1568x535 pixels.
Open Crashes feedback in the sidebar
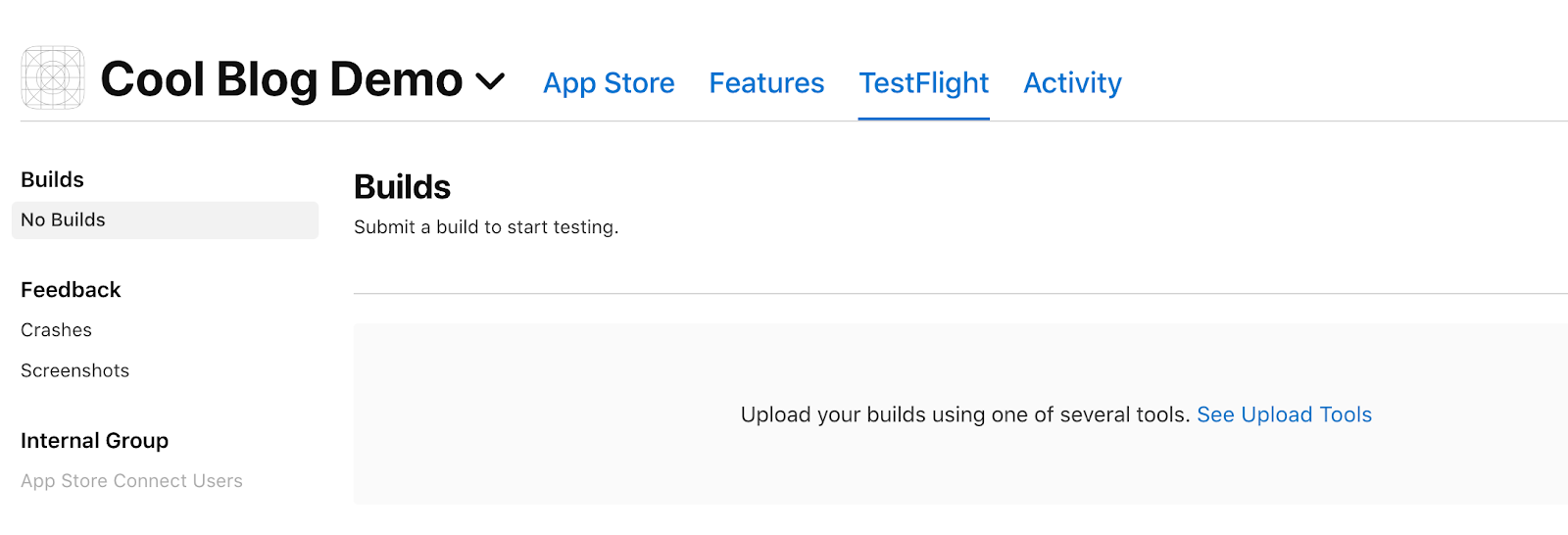[x=57, y=330]
